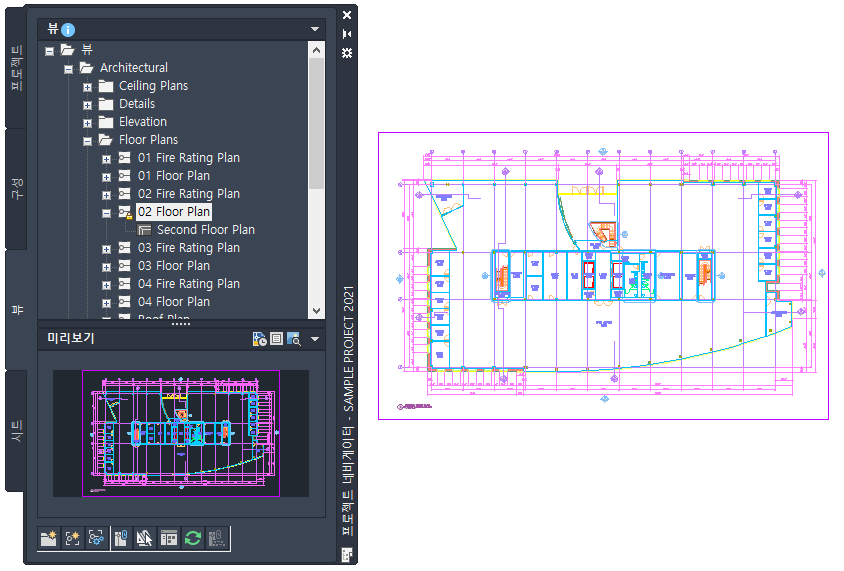Open the sheet layout table icon
The image size is (844, 571).
click(x=168, y=538)
